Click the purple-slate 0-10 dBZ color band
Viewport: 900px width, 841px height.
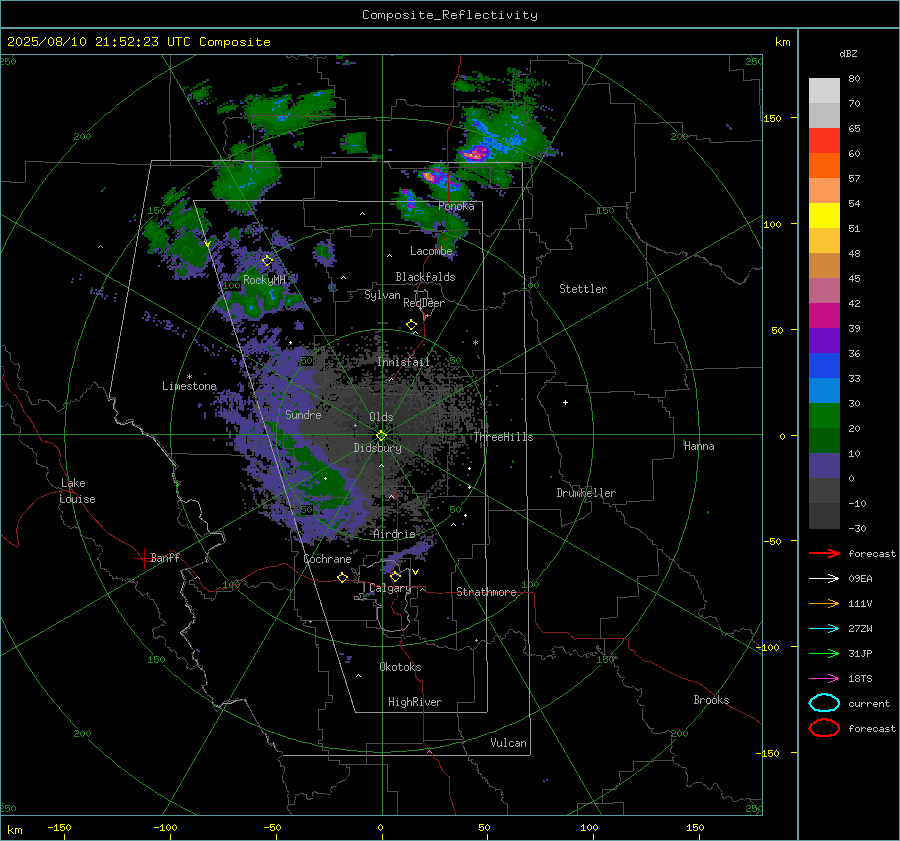tap(824, 466)
